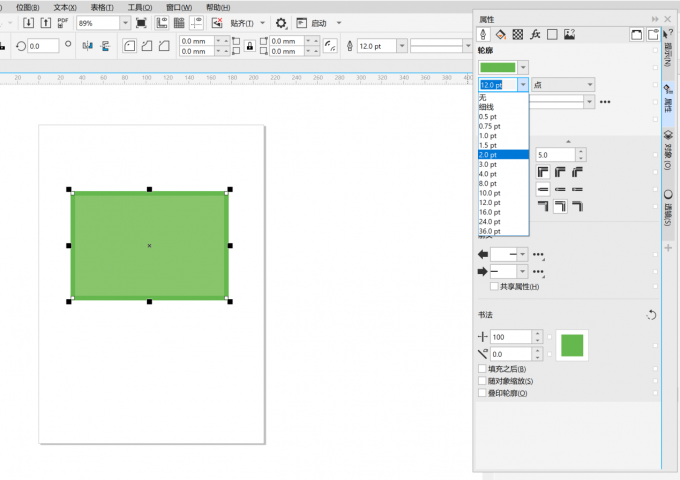680x480 pixels.
Task: Expand the 贴齐(T) snap dropdown arrow
Action: (x=262, y=23)
